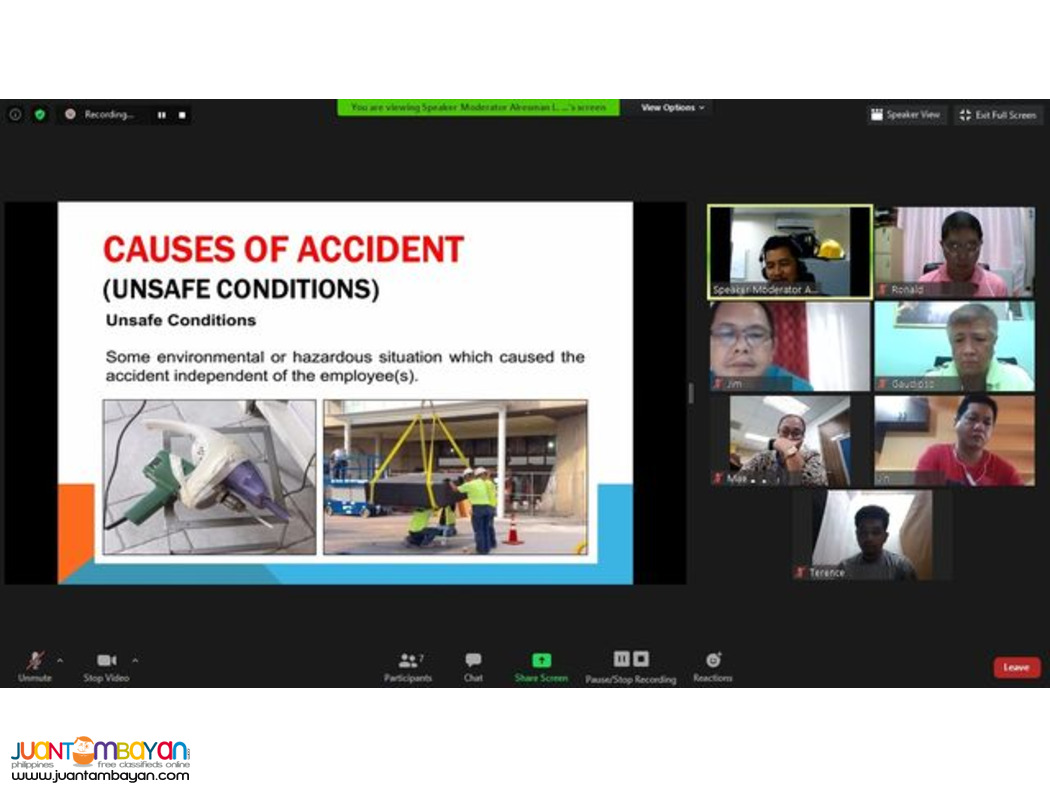Click the Leave button
The height and width of the screenshot is (788, 1050).
1016,667
